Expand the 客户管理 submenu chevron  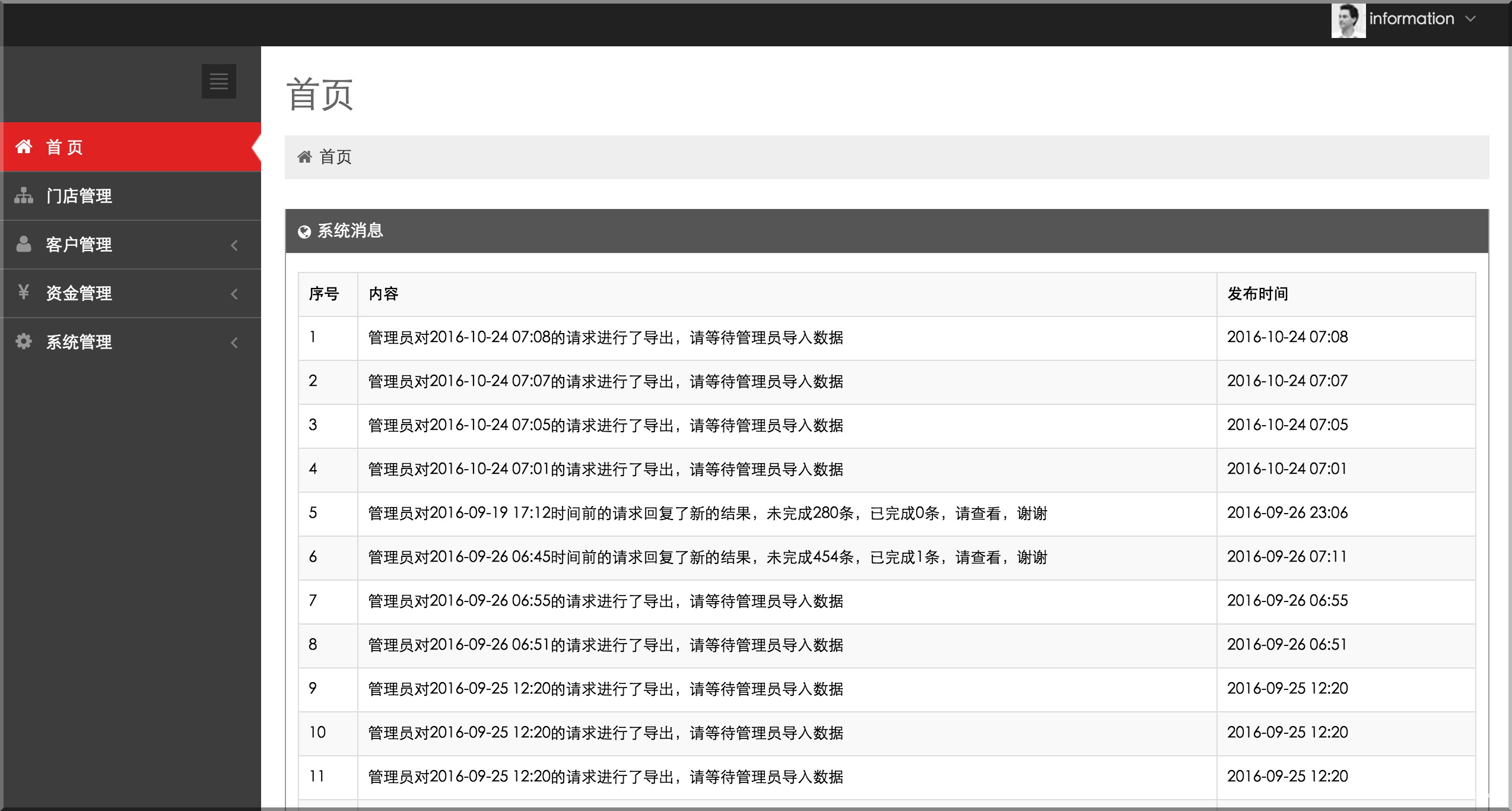point(234,245)
